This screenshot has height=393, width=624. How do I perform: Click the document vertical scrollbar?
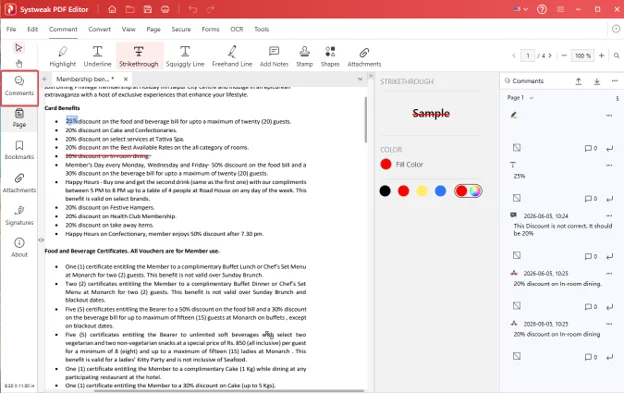click(x=365, y=119)
